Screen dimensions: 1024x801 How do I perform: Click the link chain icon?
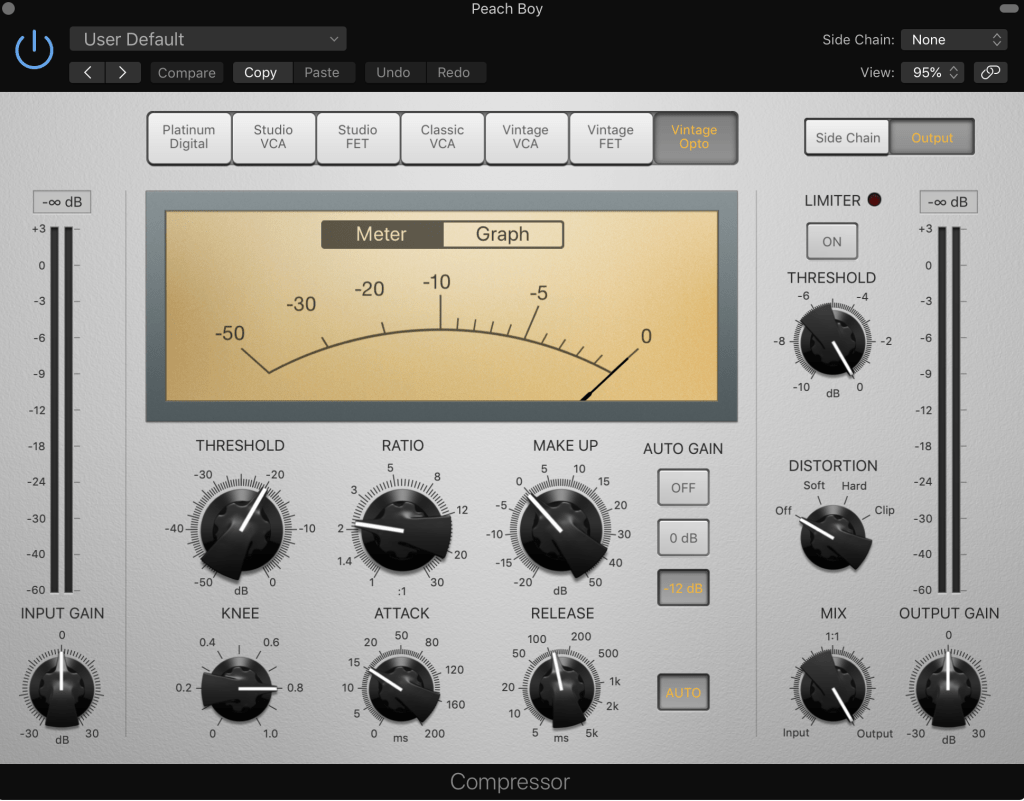(990, 72)
